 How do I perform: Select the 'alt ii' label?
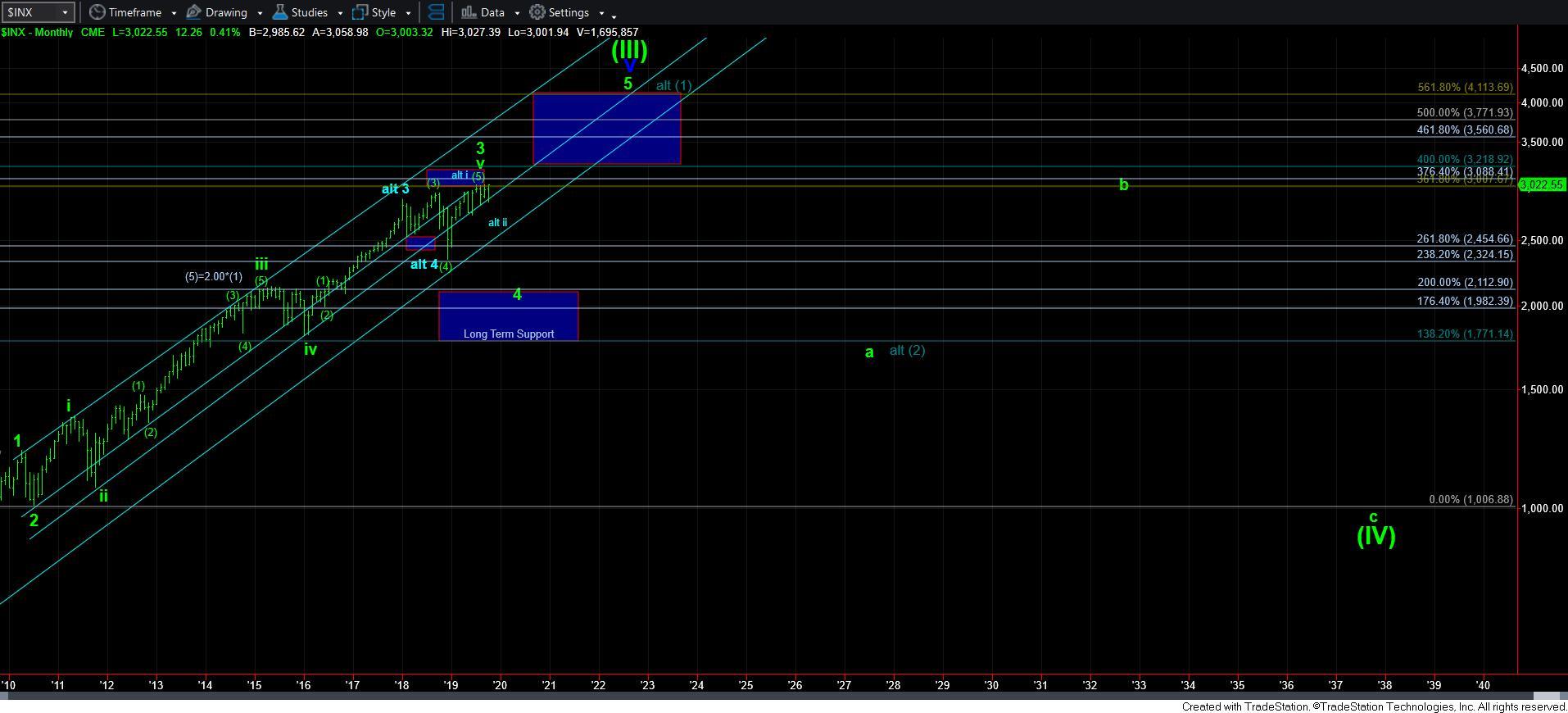[x=497, y=223]
